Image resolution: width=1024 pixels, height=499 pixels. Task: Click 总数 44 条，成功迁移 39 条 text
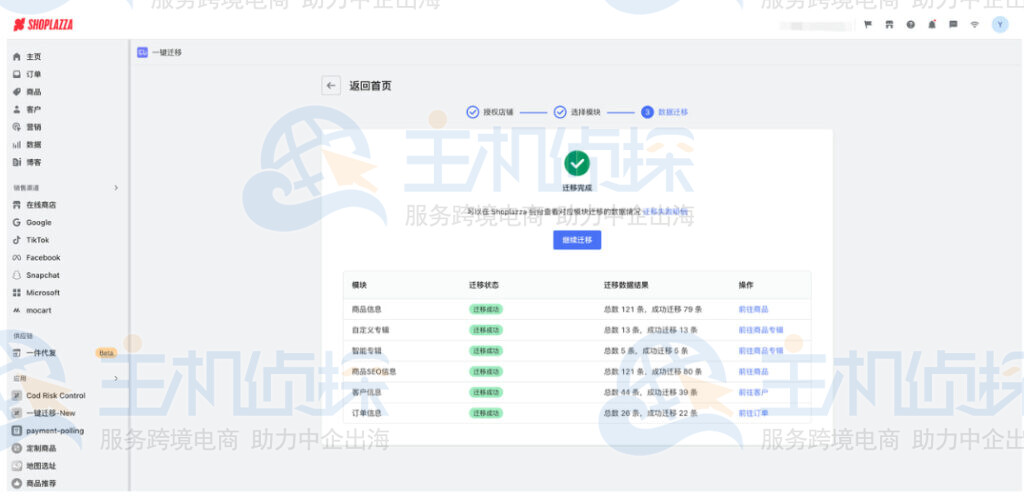click(650, 393)
